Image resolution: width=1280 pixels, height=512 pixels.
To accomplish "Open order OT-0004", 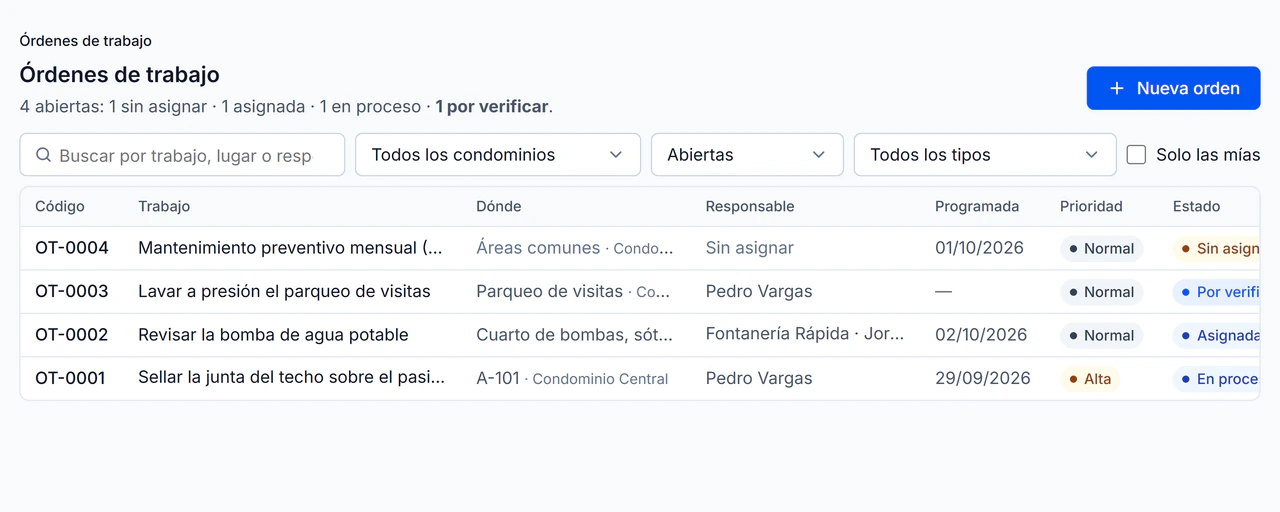I will coord(72,248).
